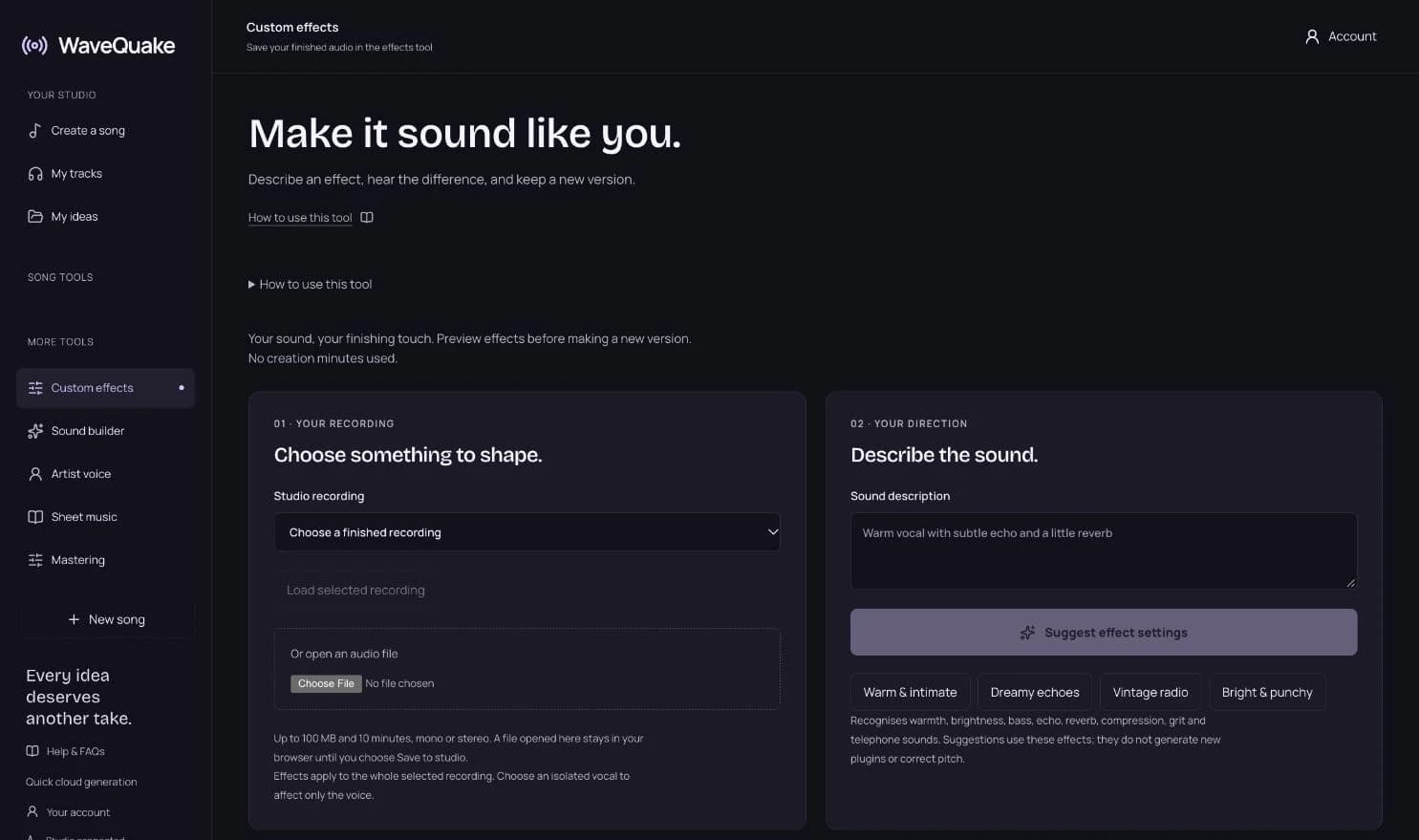
Task: Click the Studio recording field label
Action: [319, 496]
